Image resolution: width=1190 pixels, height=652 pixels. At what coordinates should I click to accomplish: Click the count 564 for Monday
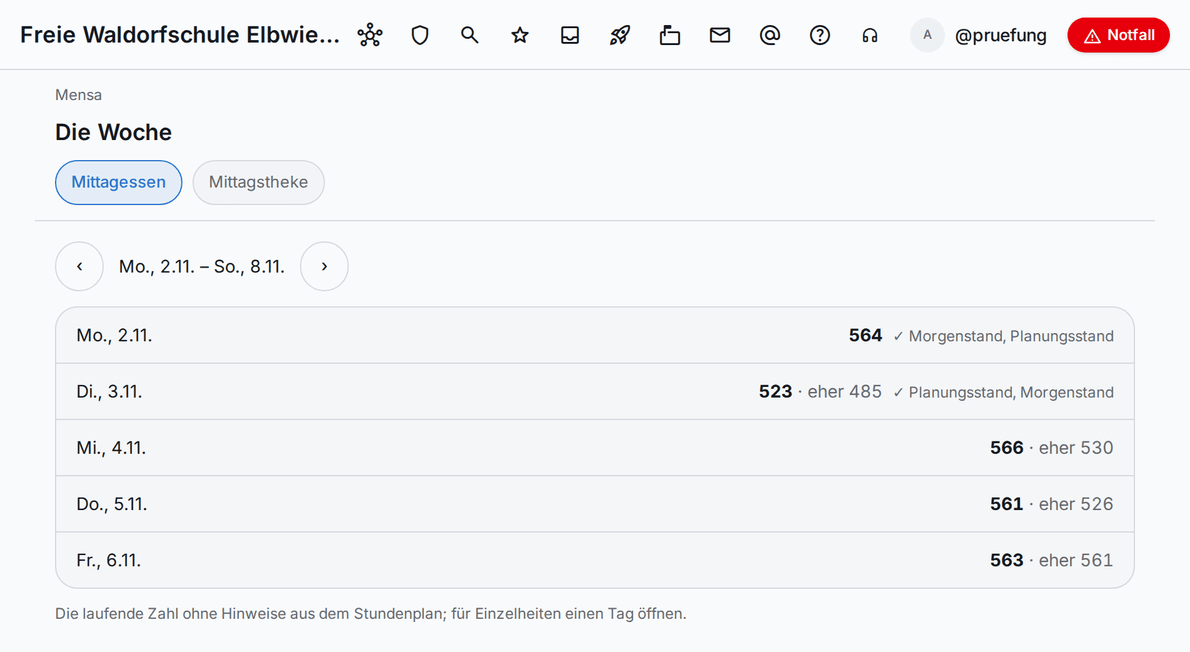[865, 335]
